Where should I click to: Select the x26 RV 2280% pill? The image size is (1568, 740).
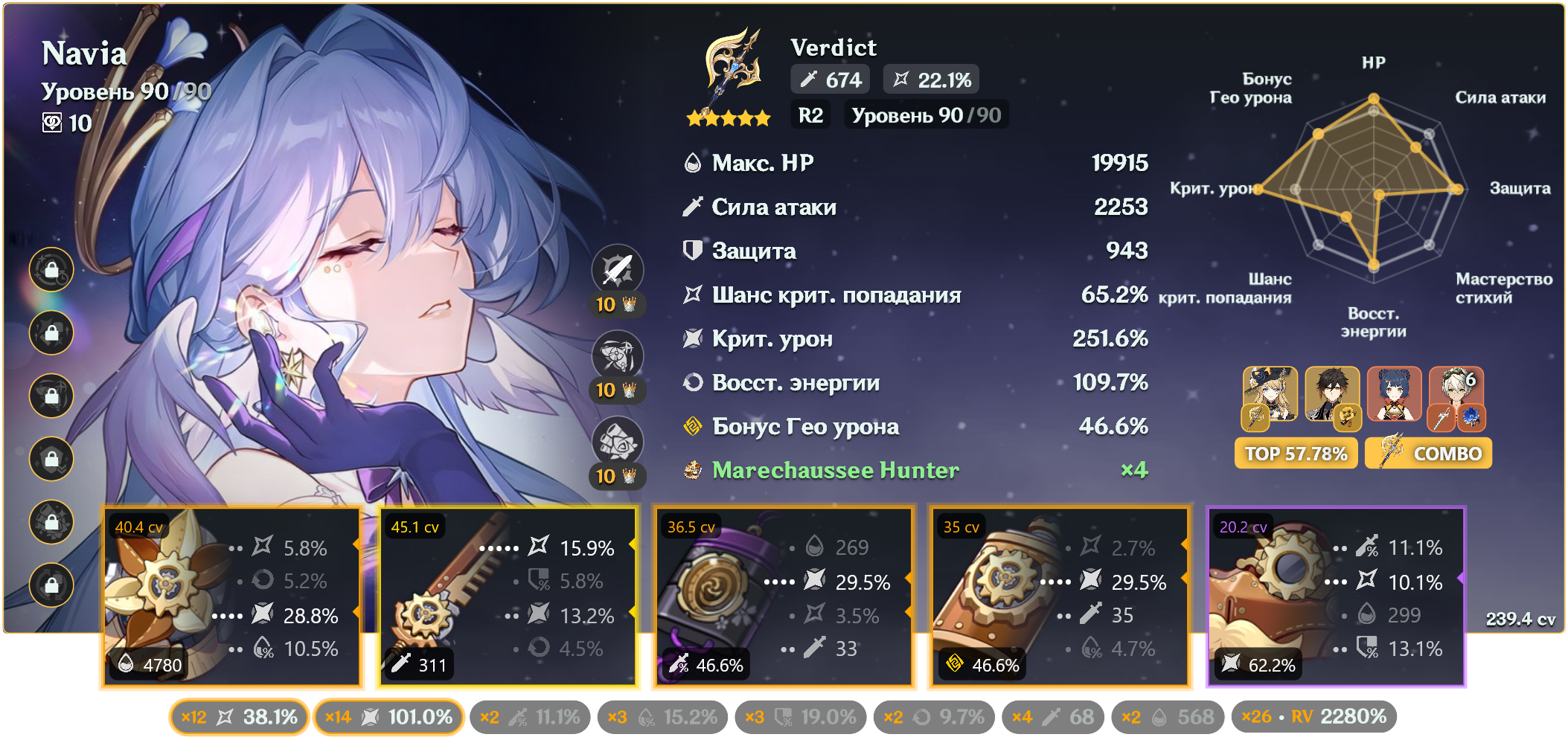pyautogui.click(x=1314, y=717)
